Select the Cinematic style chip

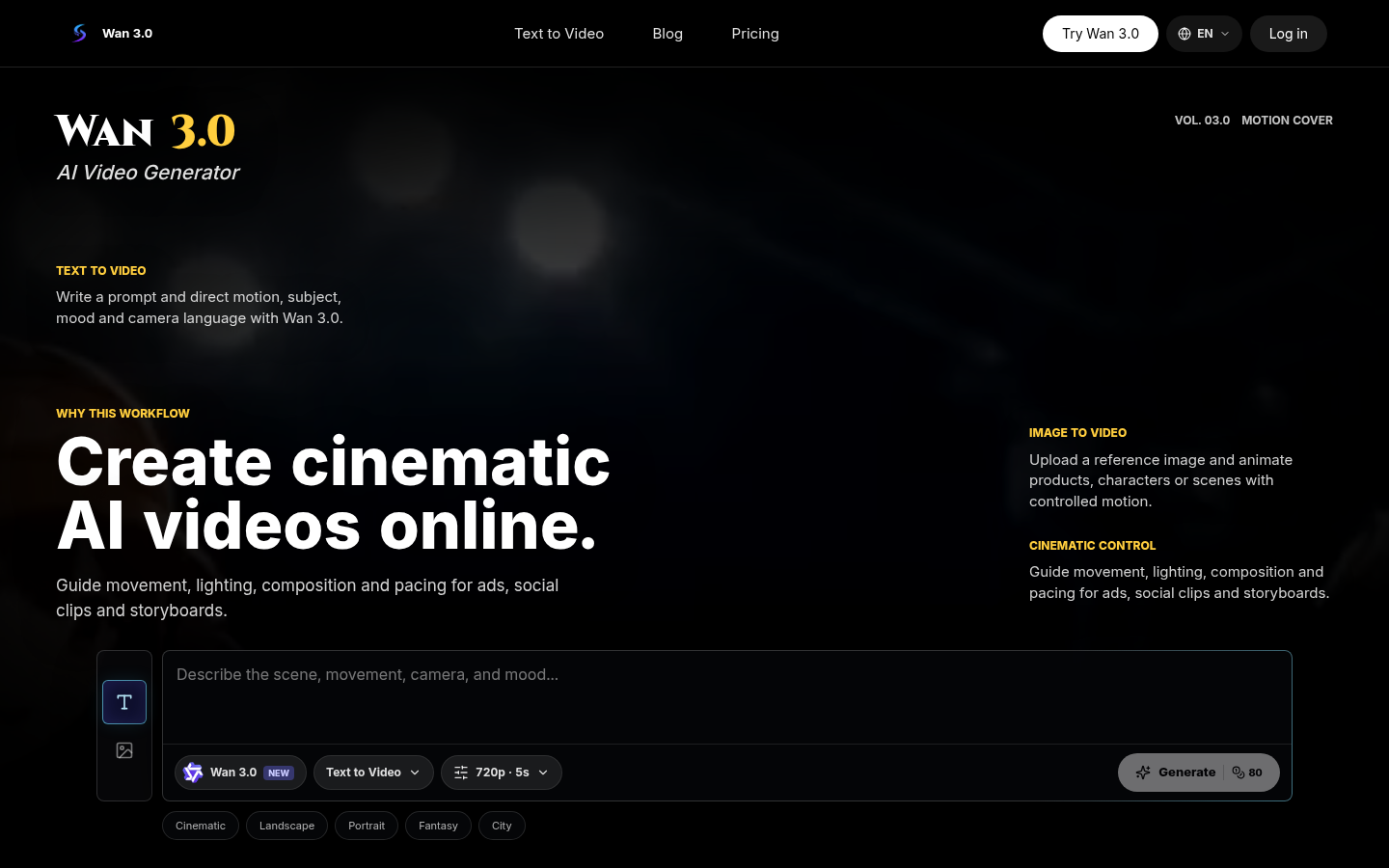[x=201, y=826]
